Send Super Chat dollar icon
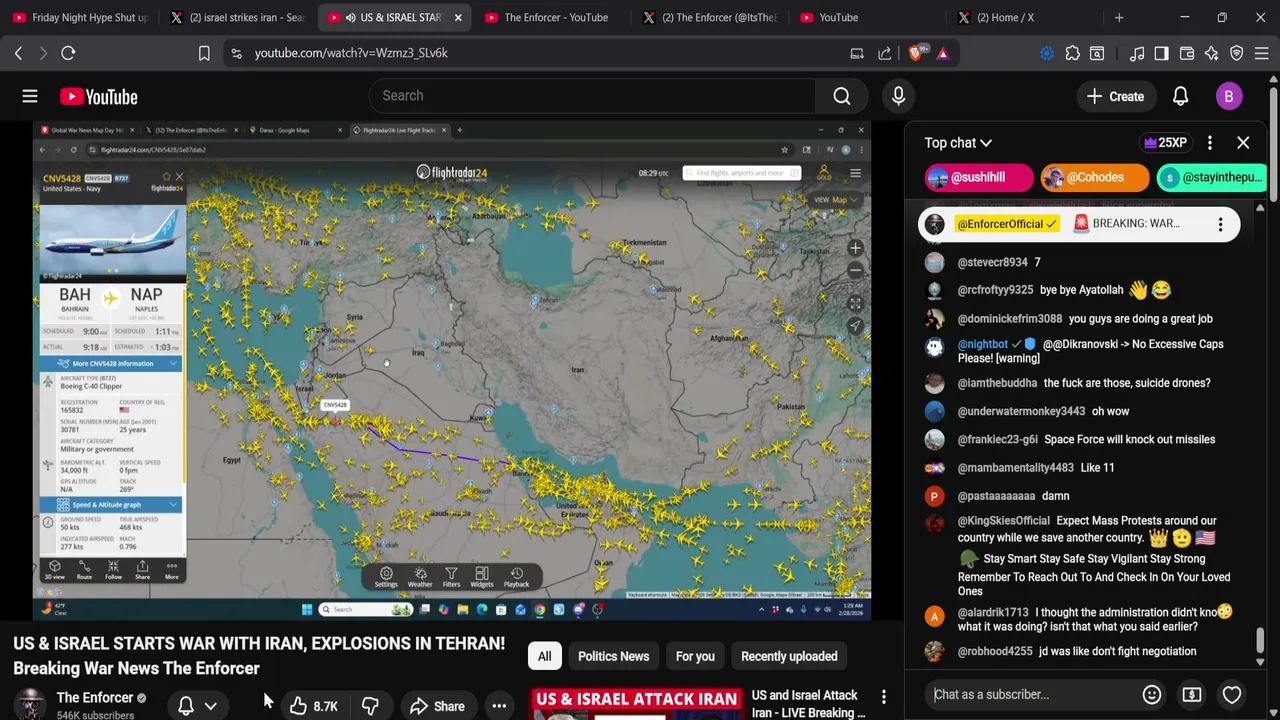 pyautogui.click(x=1192, y=694)
